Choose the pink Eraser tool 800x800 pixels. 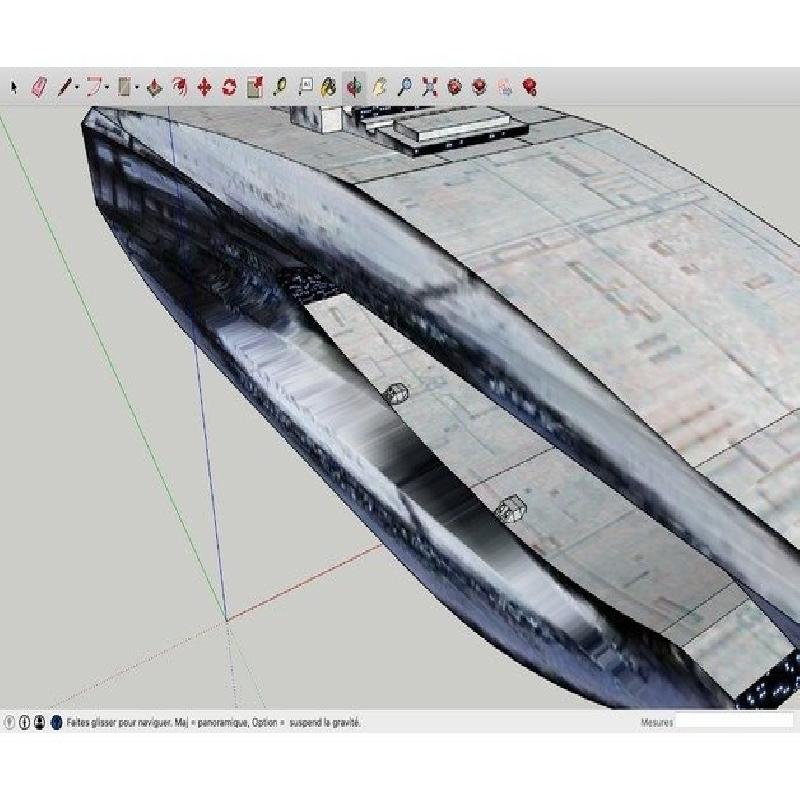click(x=39, y=87)
